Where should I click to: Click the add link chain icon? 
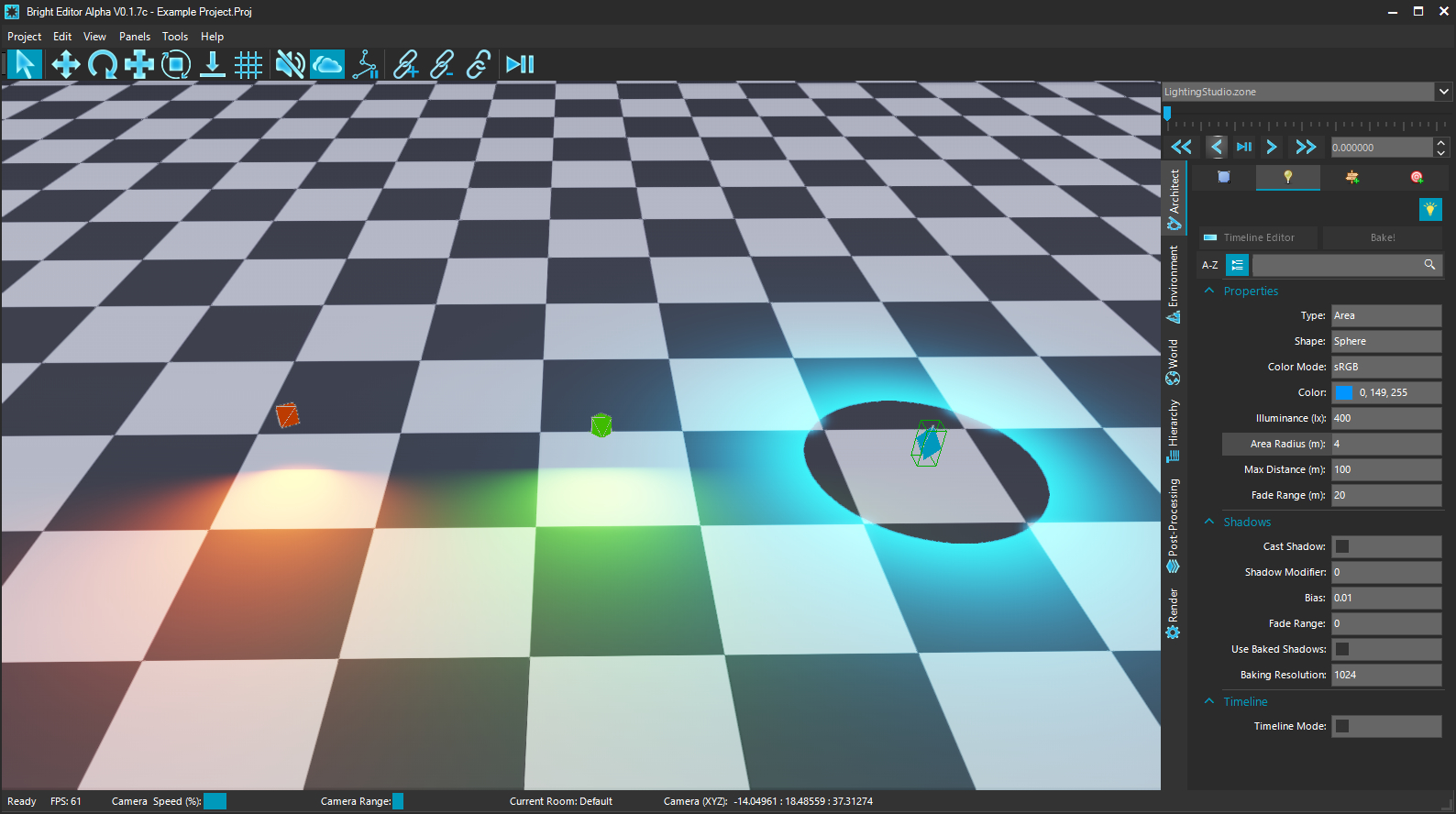[405, 64]
